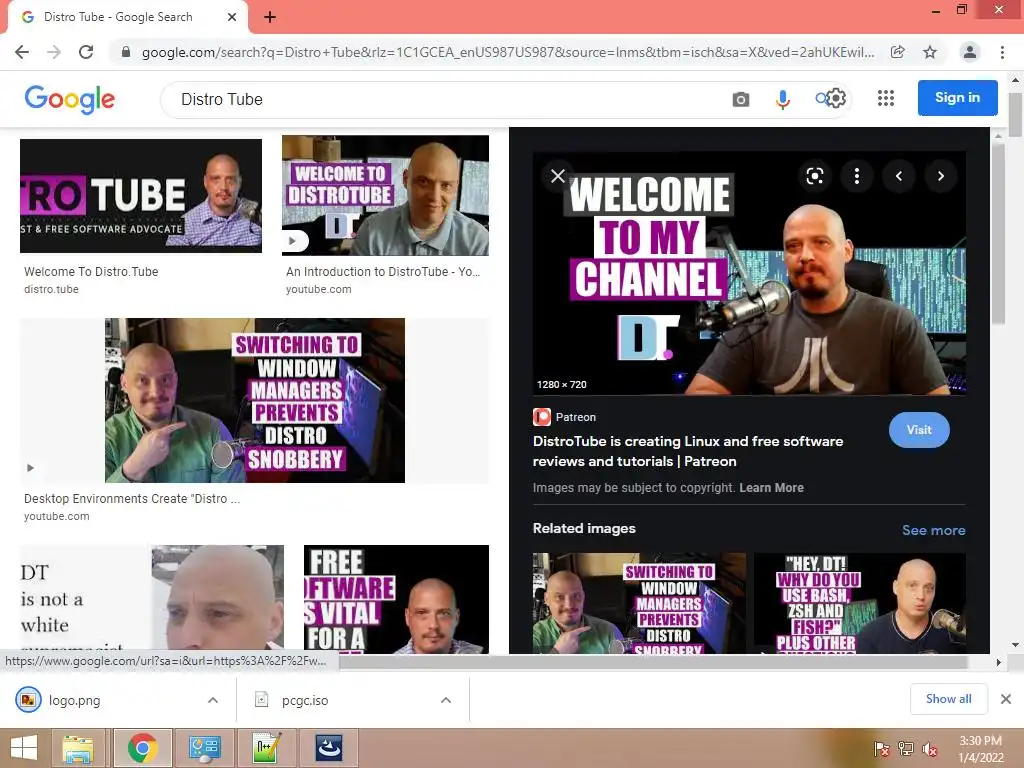Open the Chrome three-dot menu
The width and height of the screenshot is (1024, 768).
(x=1002, y=52)
